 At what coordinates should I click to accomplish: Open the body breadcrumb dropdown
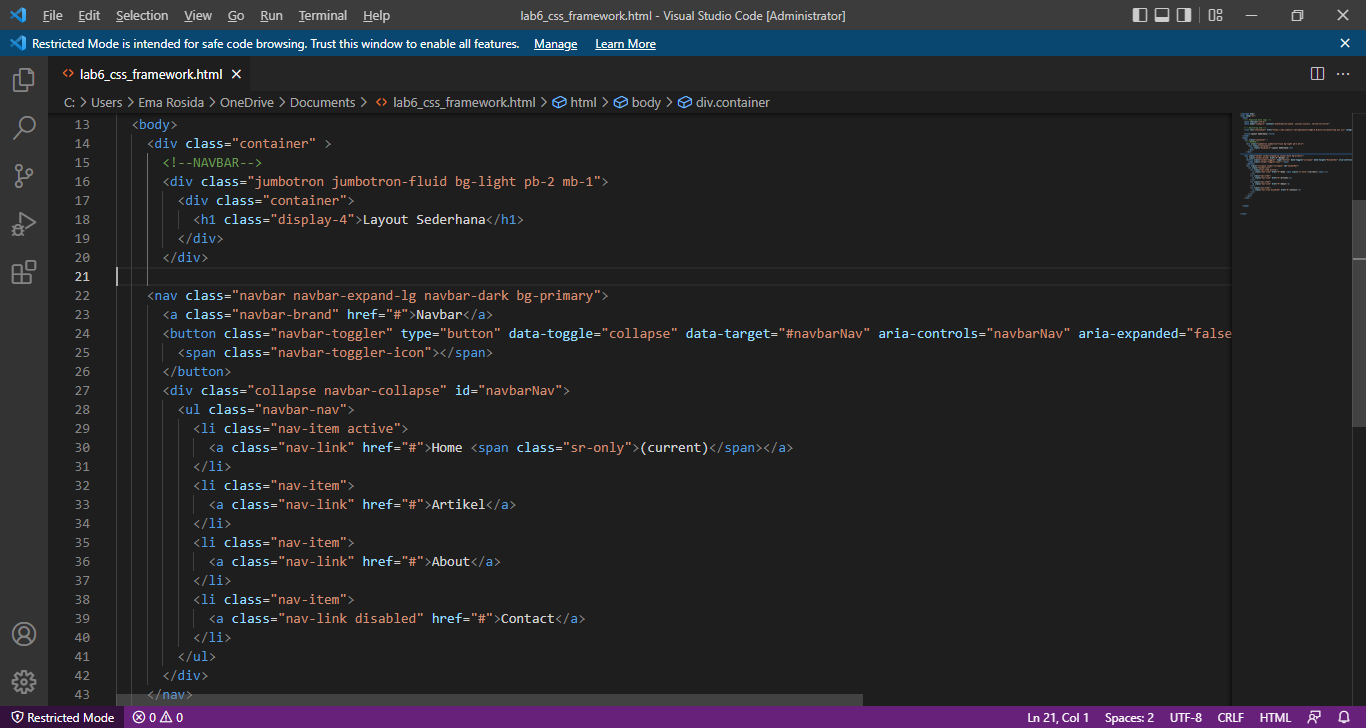coord(644,101)
